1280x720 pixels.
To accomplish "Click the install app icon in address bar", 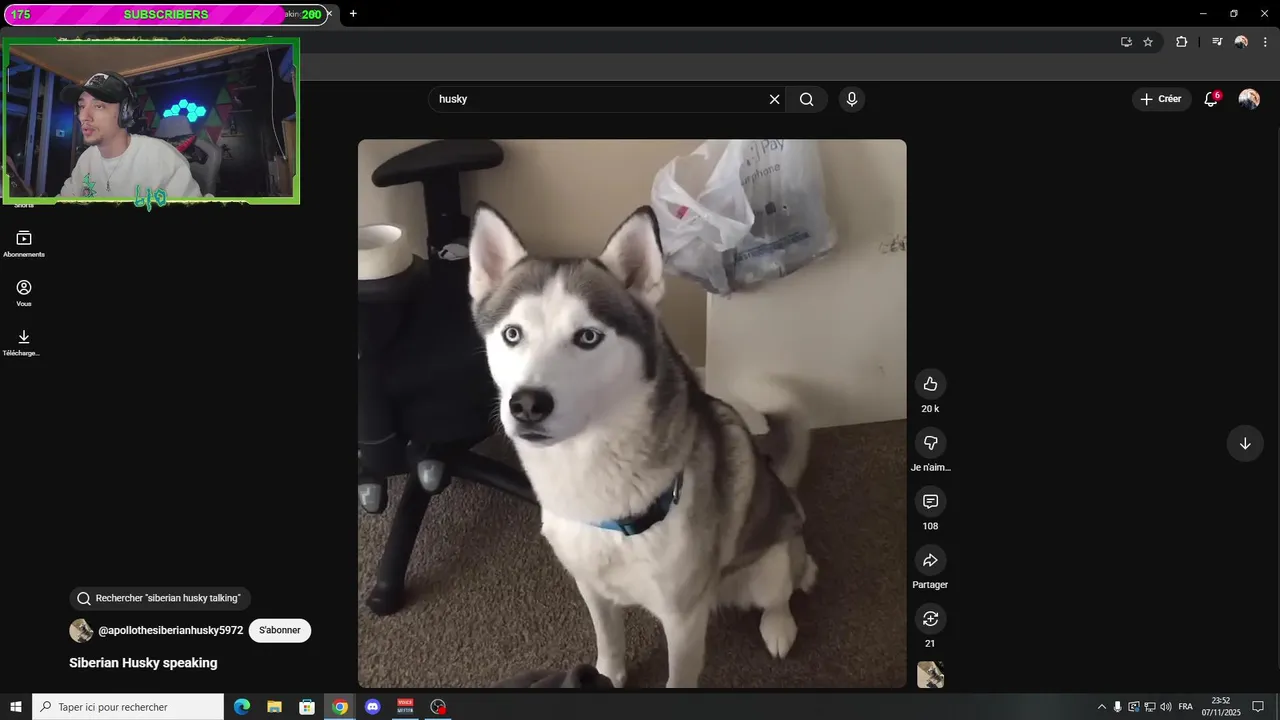I will 1126,42.
